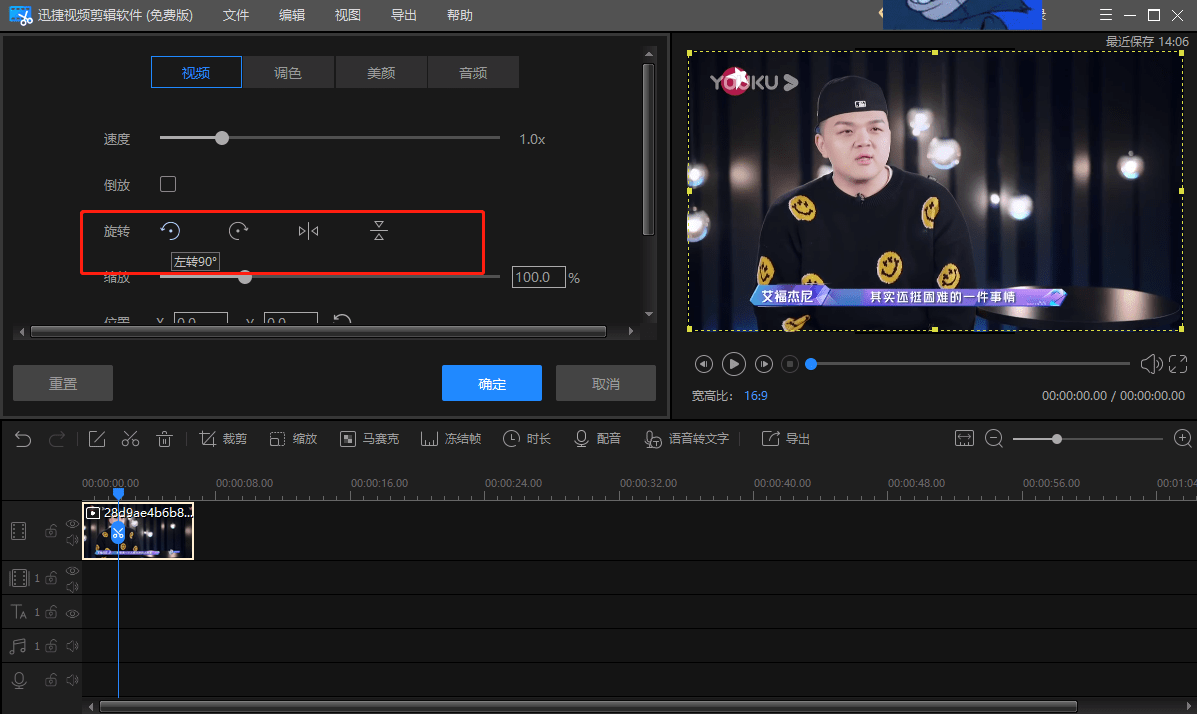Flip the video vertically
Screen dimensions: 1197x714
tap(379, 231)
